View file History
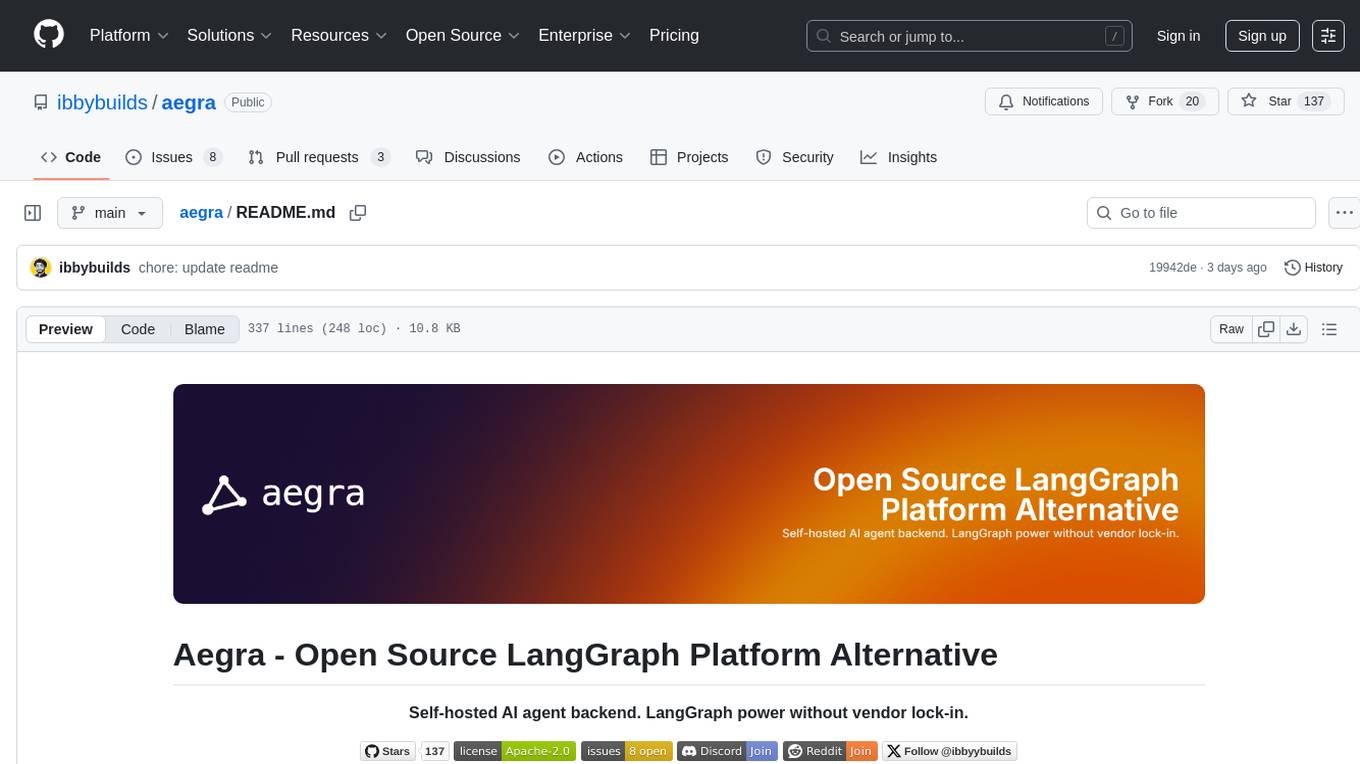 coord(1313,267)
